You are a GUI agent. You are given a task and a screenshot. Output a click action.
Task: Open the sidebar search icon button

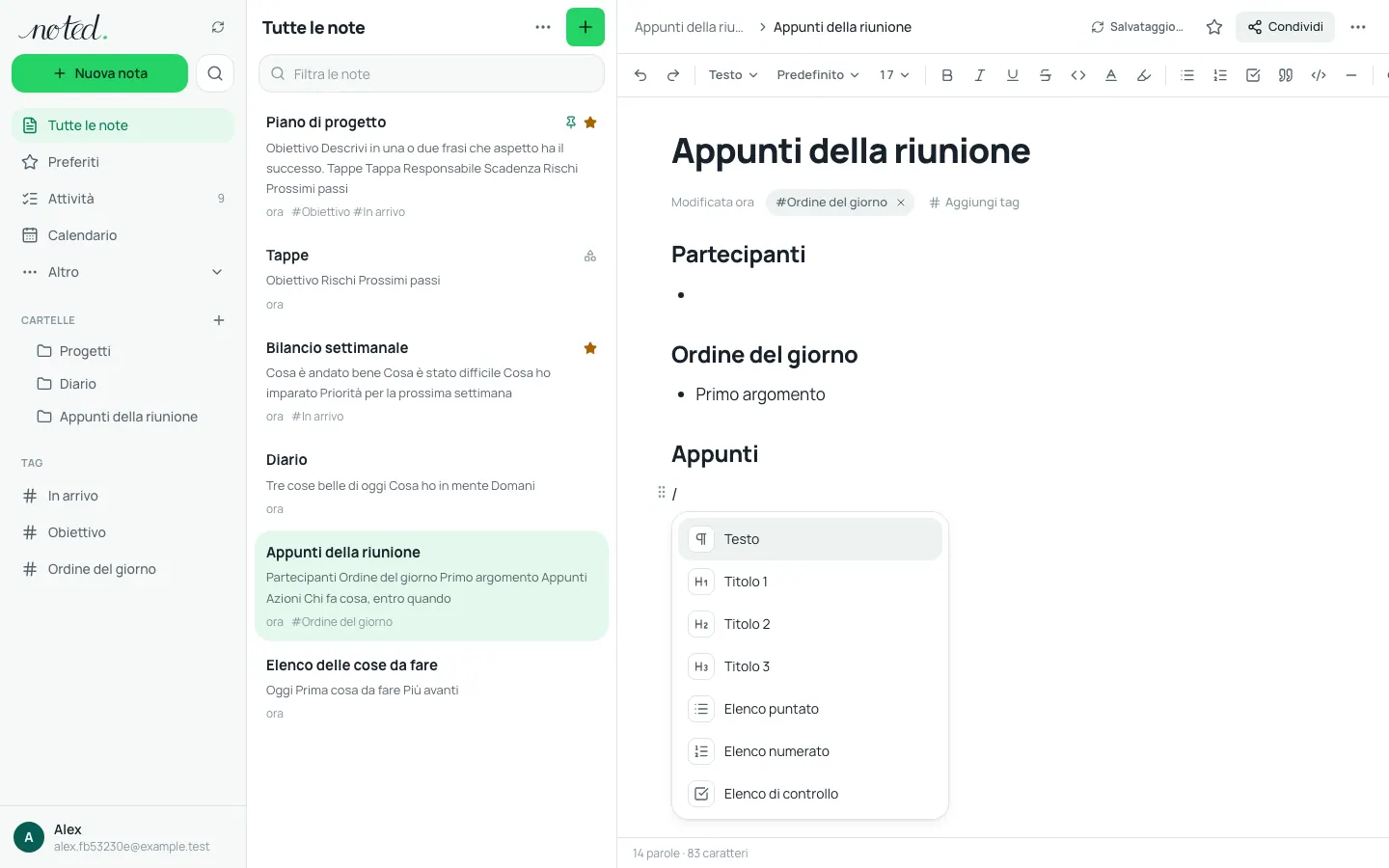pyautogui.click(x=215, y=73)
